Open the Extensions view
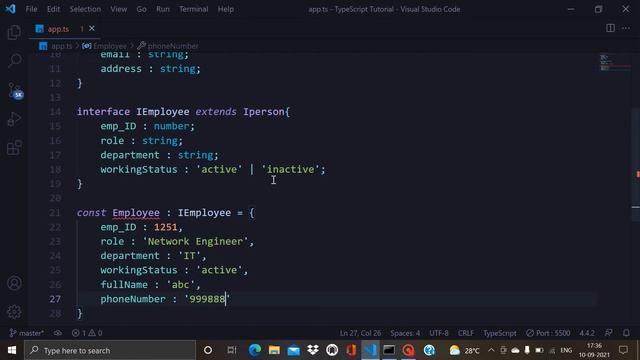Viewport: 640px width, 360px height. coord(14,148)
